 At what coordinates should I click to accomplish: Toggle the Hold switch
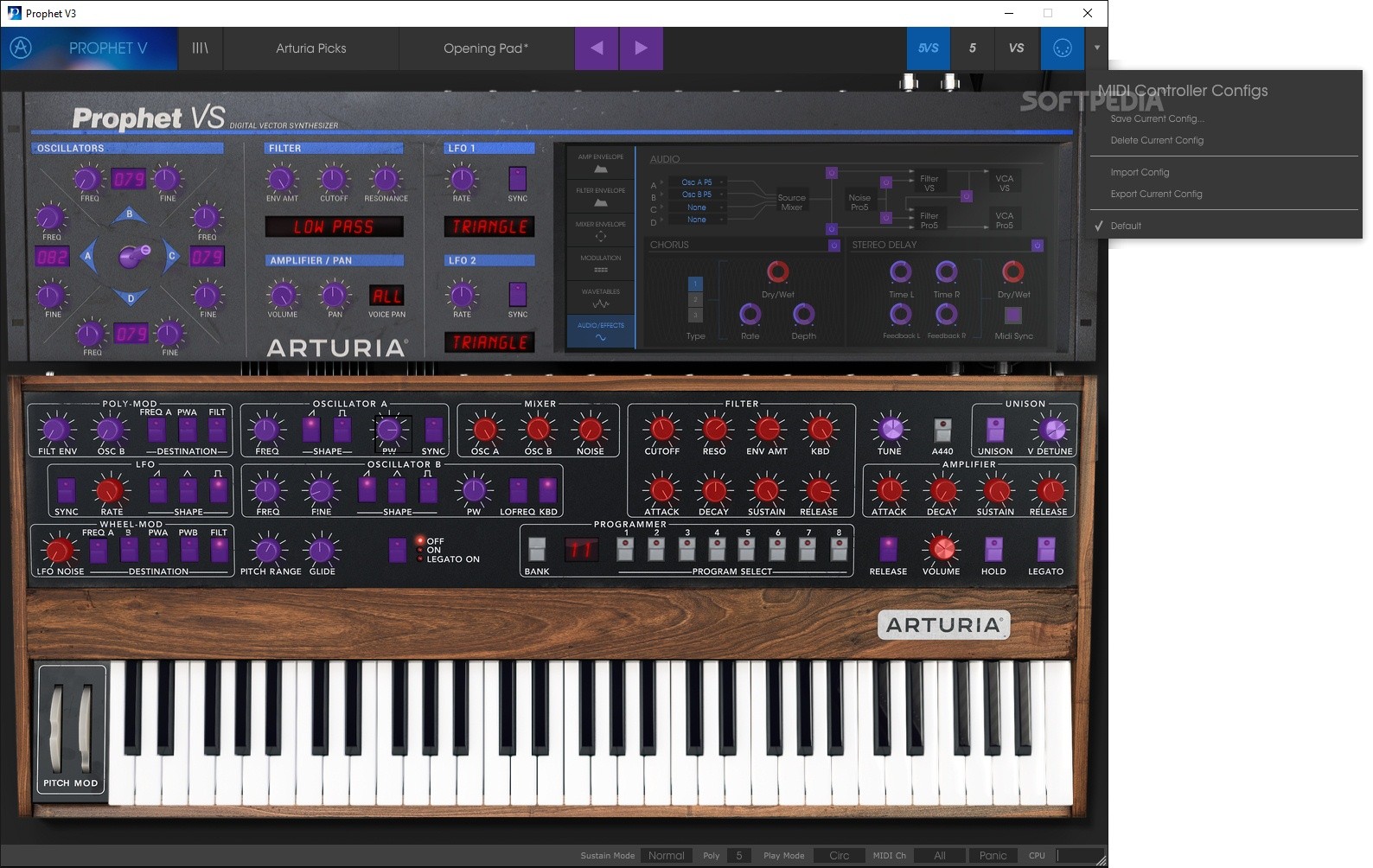click(993, 549)
